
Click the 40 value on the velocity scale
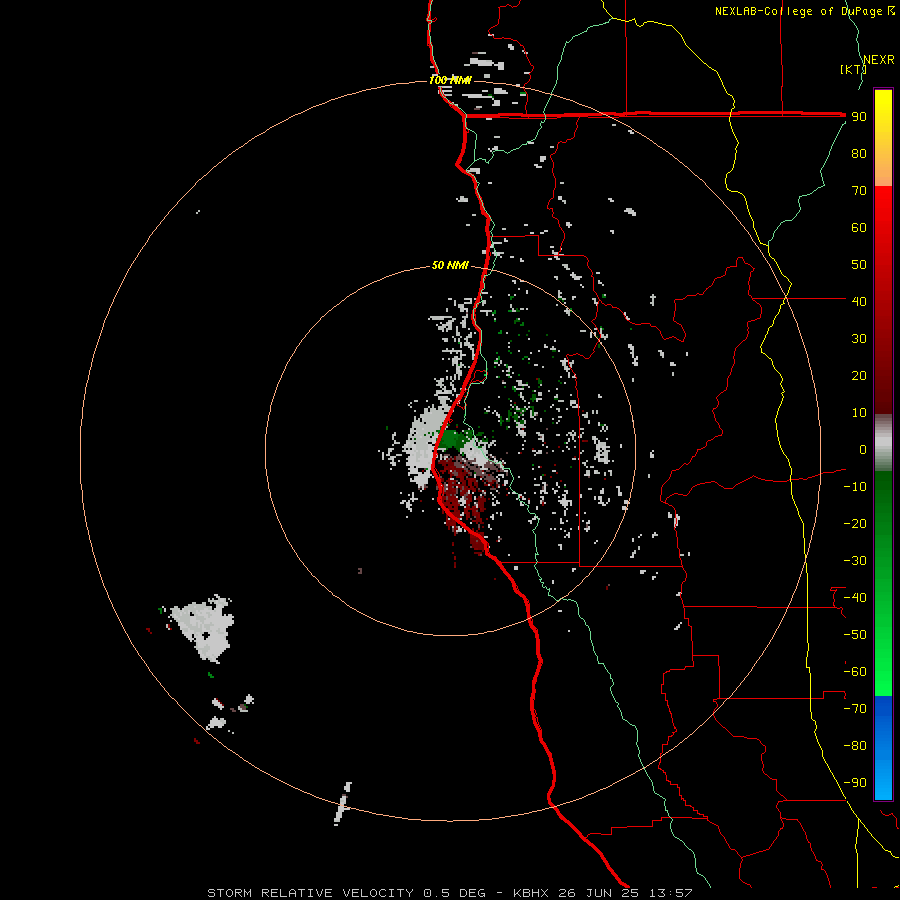pos(859,302)
